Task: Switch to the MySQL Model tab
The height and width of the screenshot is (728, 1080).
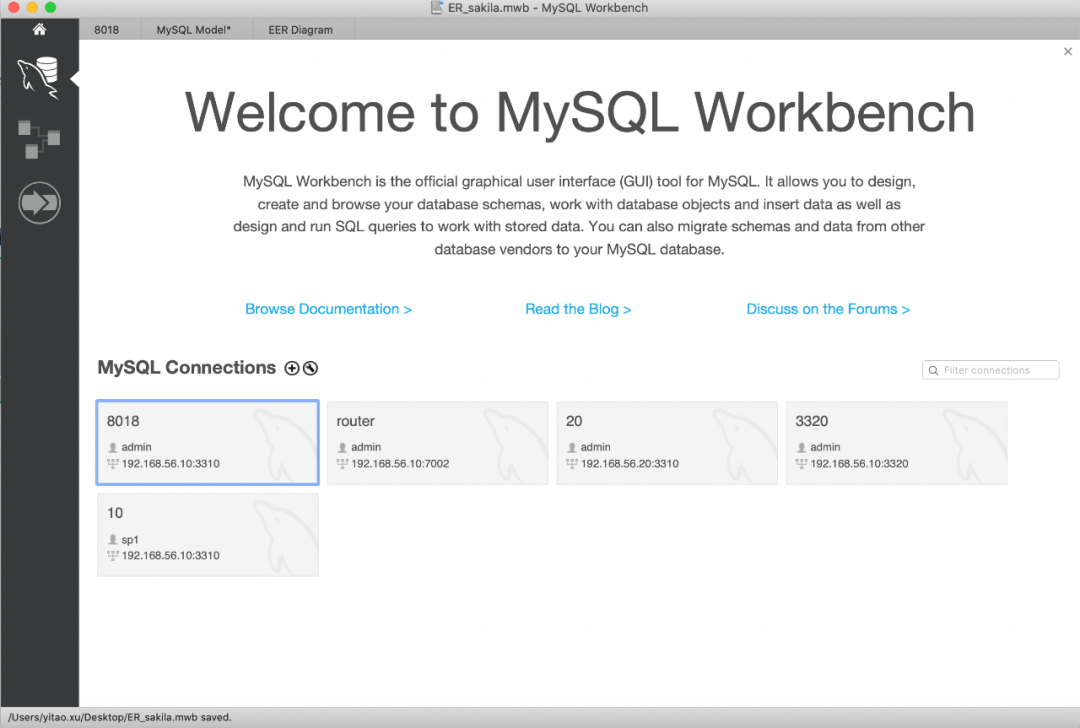Action: [195, 29]
